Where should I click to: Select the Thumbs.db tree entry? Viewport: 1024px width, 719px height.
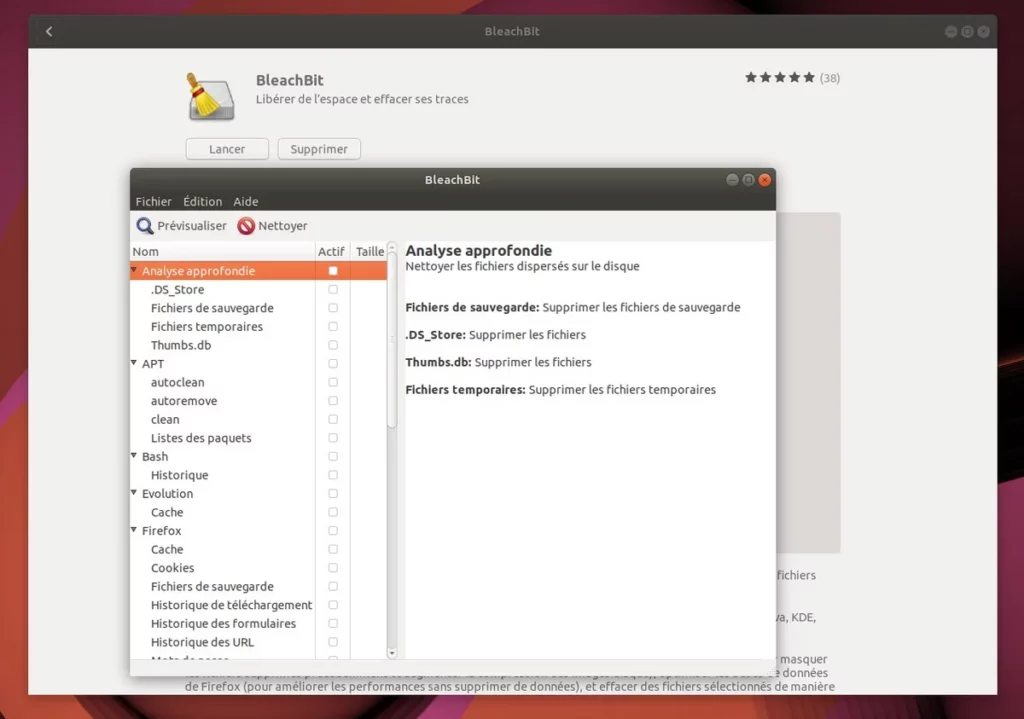click(180, 345)
